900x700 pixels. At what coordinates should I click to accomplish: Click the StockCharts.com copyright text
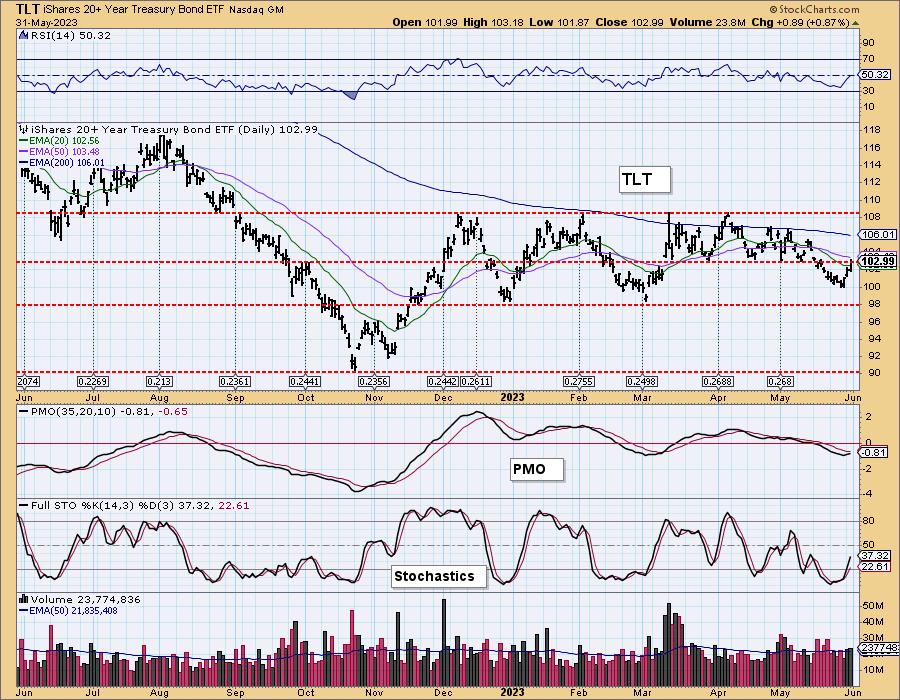[x=814, y=9]
